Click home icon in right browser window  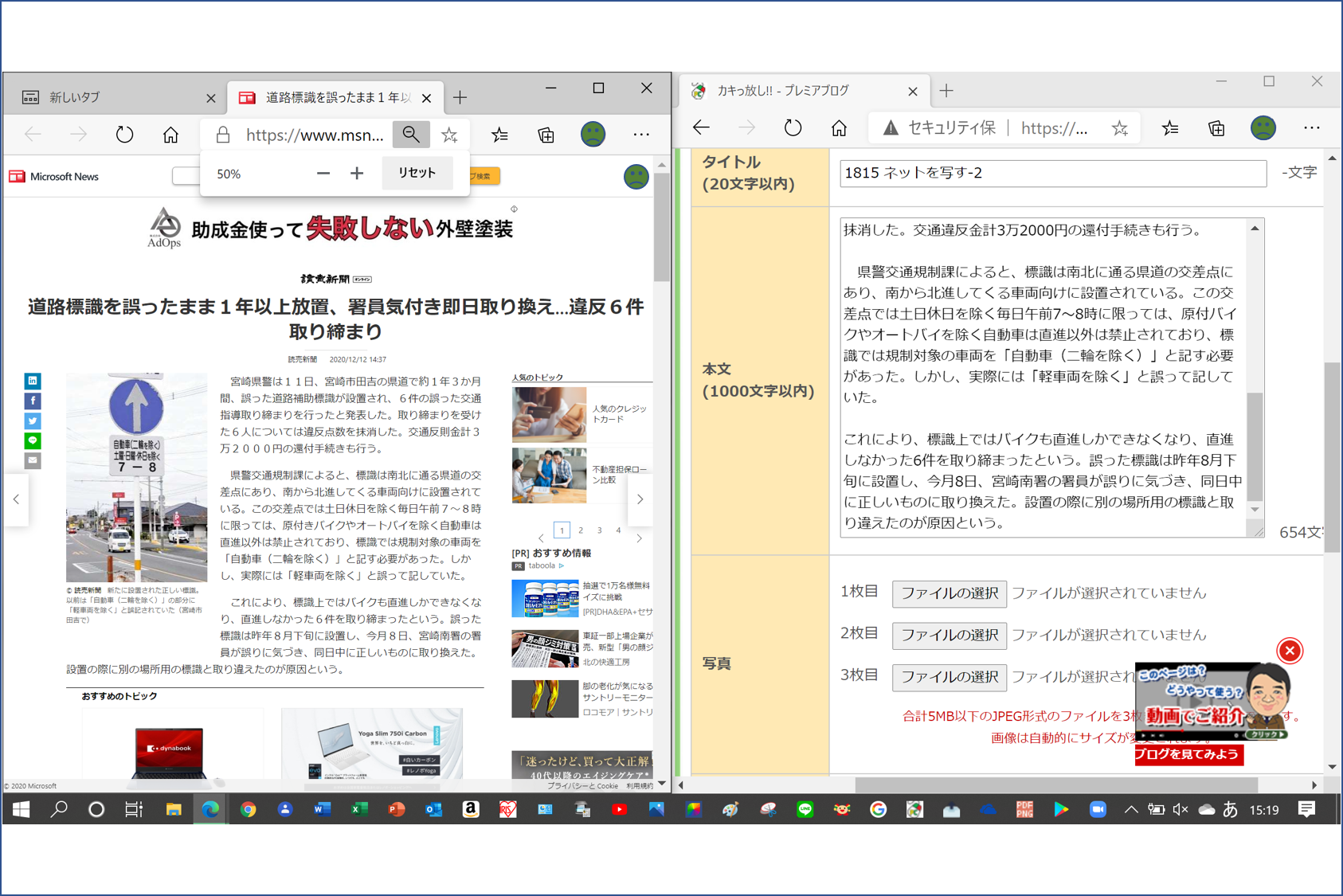pyautogui.click(x=839, y=127)
